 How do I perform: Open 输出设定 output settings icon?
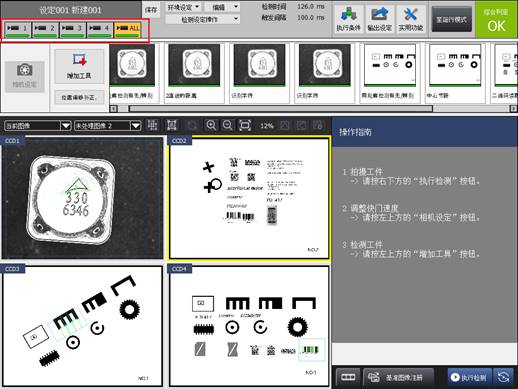379,19
